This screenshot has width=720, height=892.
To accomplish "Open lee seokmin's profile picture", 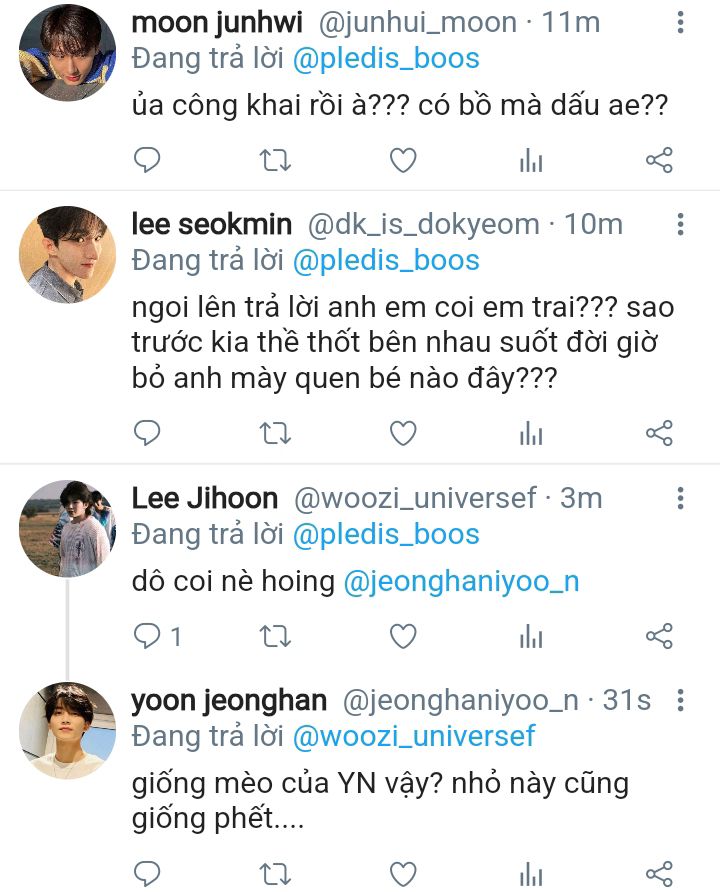I will coord(67,254).
